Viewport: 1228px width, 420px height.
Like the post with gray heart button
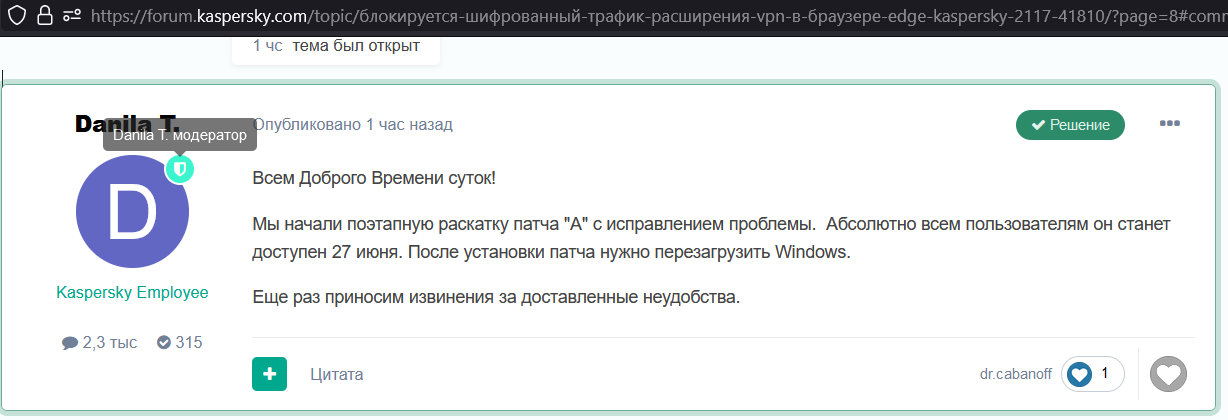[x=1168, y=374]
